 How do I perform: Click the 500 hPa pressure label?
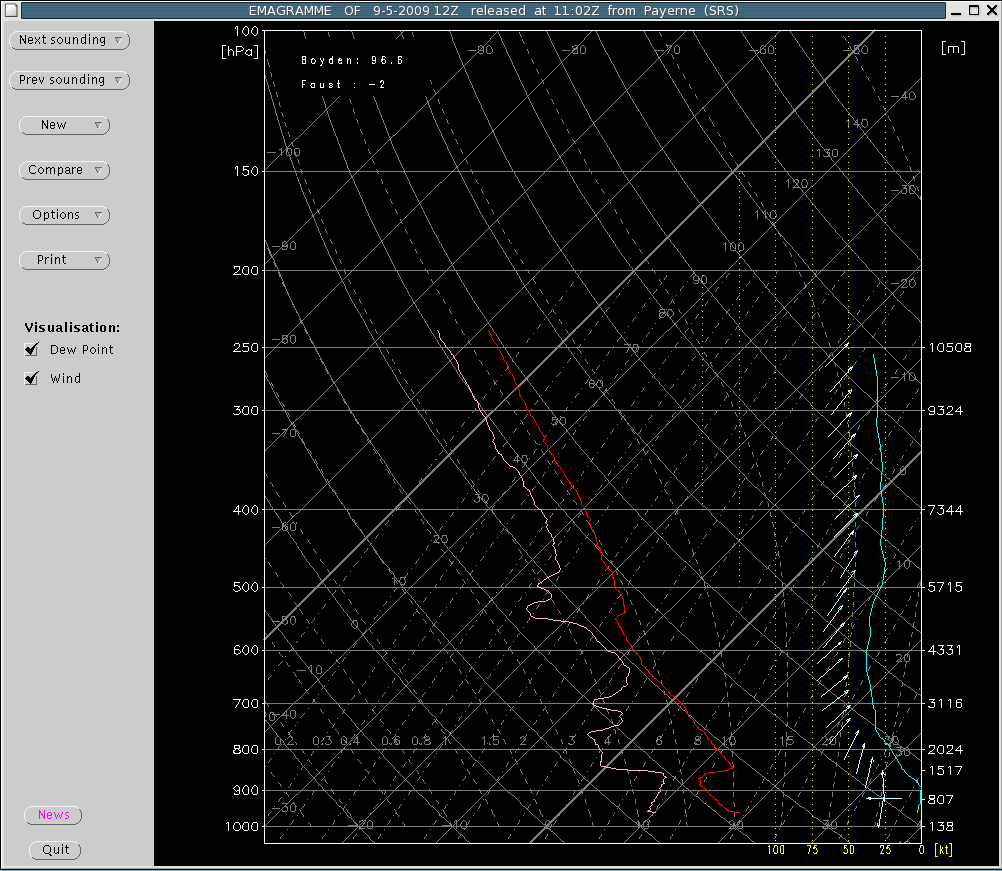[x=245, y=587]
